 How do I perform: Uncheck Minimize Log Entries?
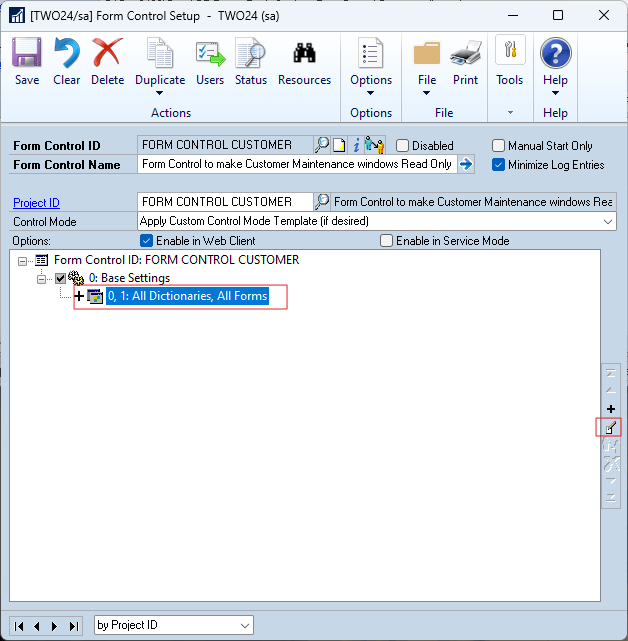pos(498,165)
